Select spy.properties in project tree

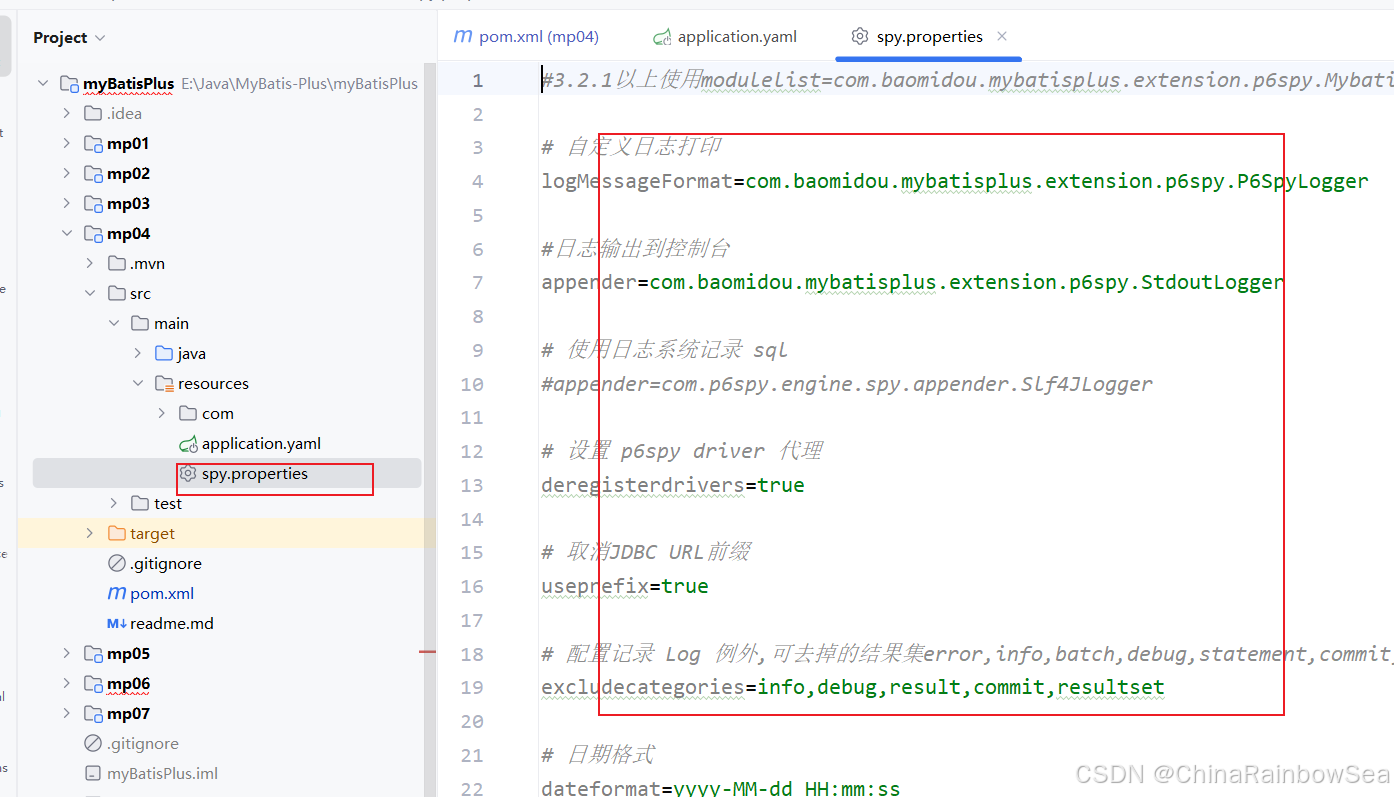tap(254, 474)
